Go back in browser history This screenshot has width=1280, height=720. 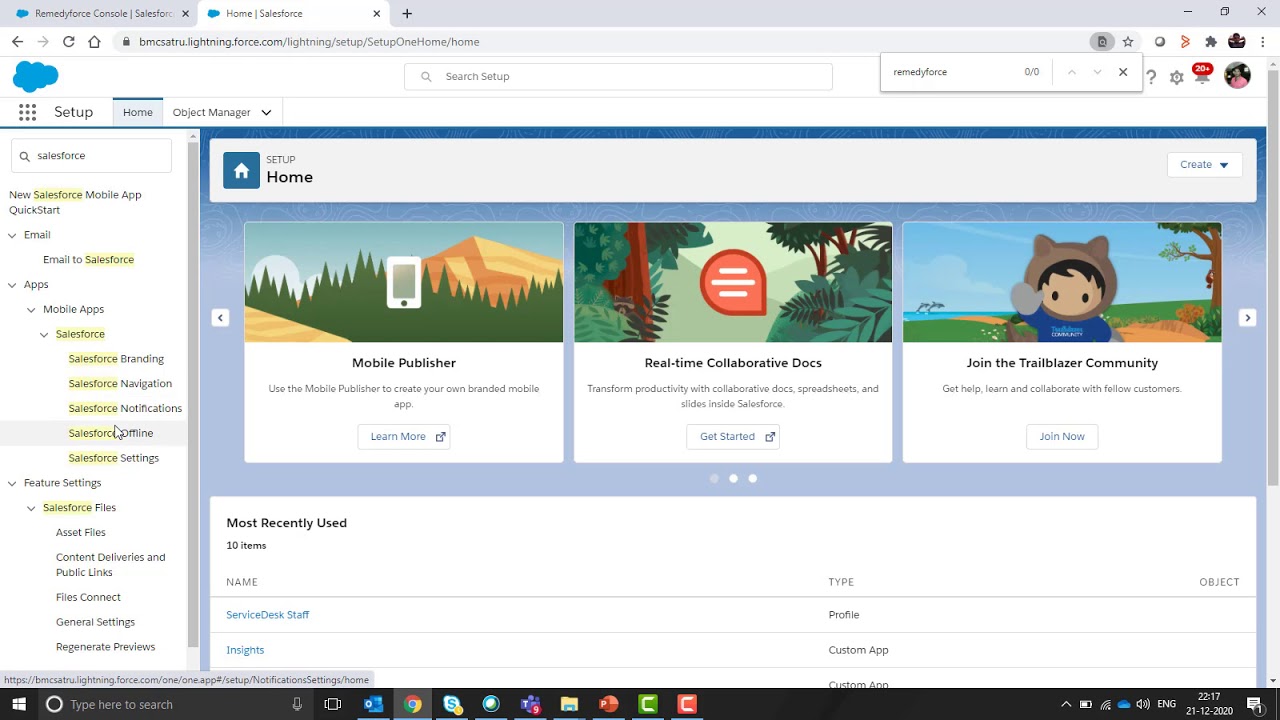point(17,42)
